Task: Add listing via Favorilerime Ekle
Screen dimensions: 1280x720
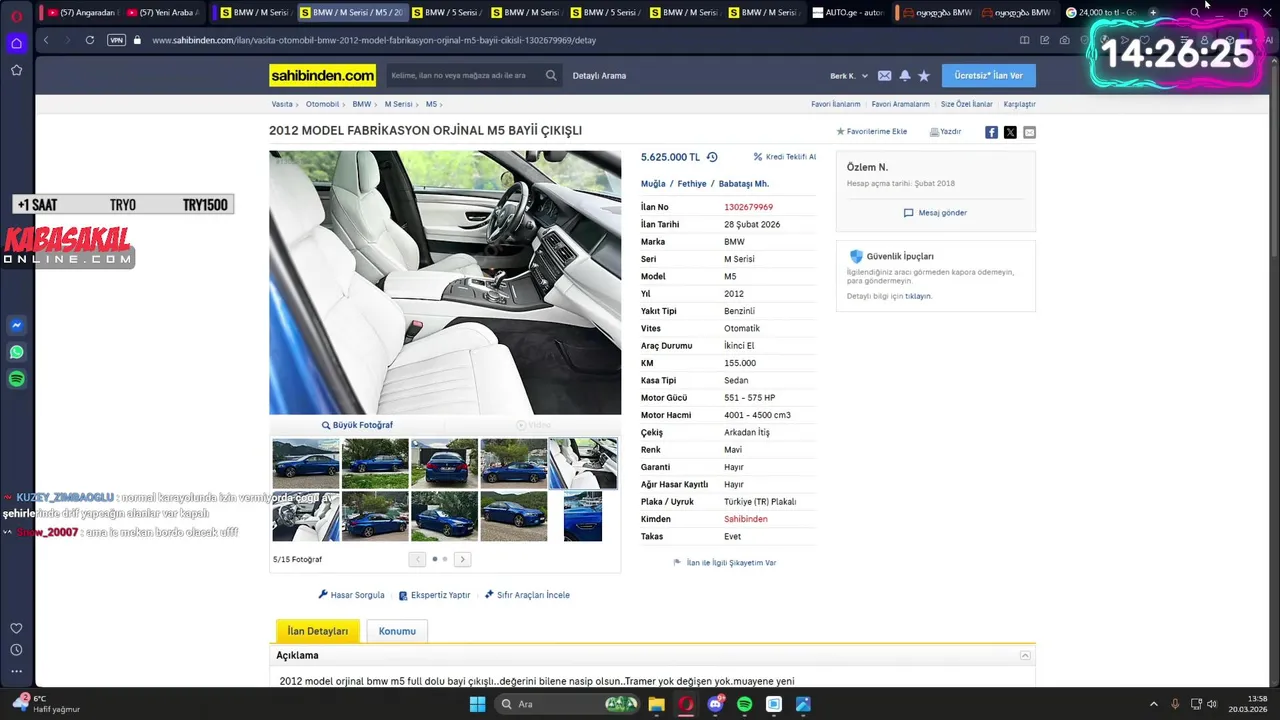Action: [871, 132]
